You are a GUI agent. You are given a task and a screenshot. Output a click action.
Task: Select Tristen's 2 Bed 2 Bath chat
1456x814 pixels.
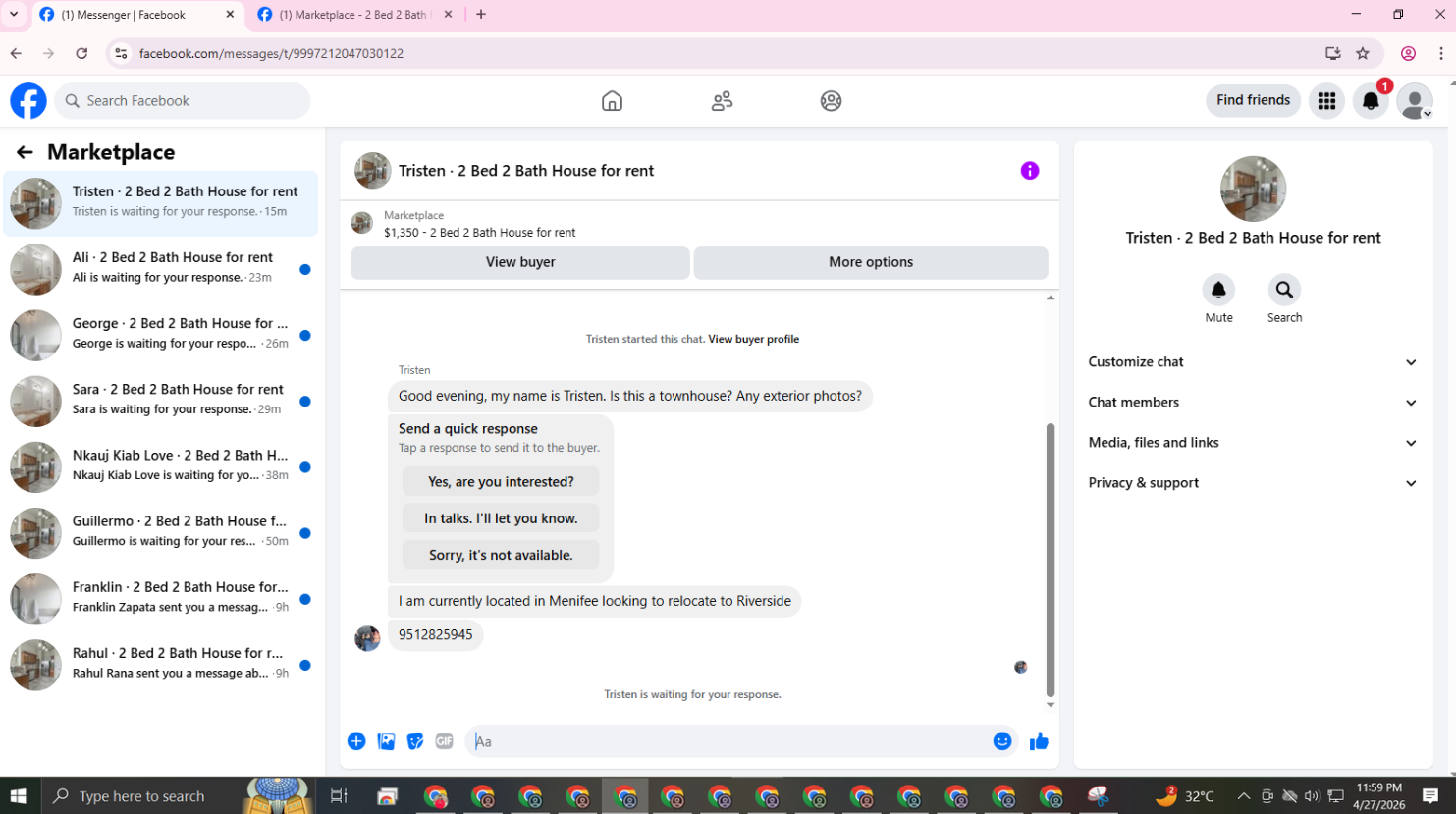161,203
